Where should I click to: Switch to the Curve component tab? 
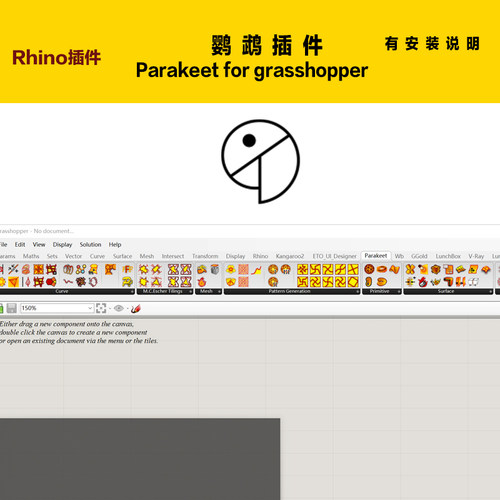click(97, 256)
